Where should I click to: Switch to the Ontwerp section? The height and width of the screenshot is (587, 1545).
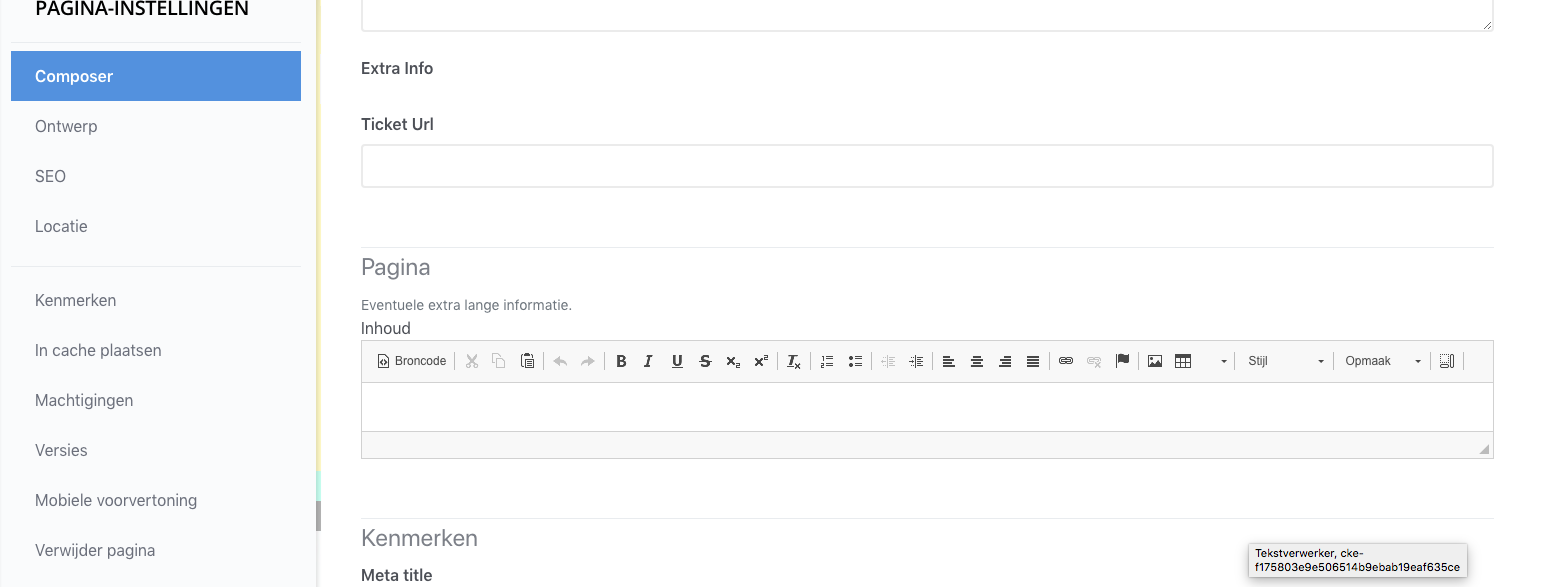[66, 126]
